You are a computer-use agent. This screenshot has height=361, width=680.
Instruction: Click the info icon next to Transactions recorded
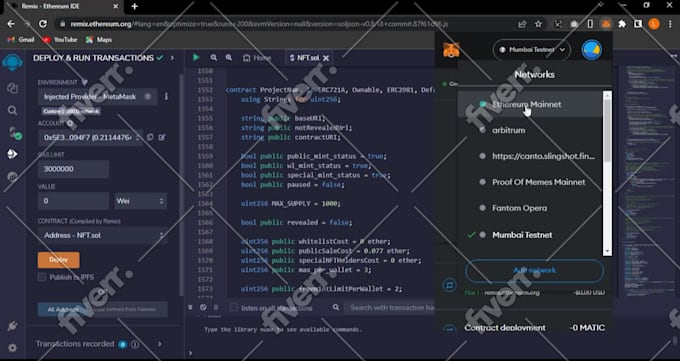point(135,344)
